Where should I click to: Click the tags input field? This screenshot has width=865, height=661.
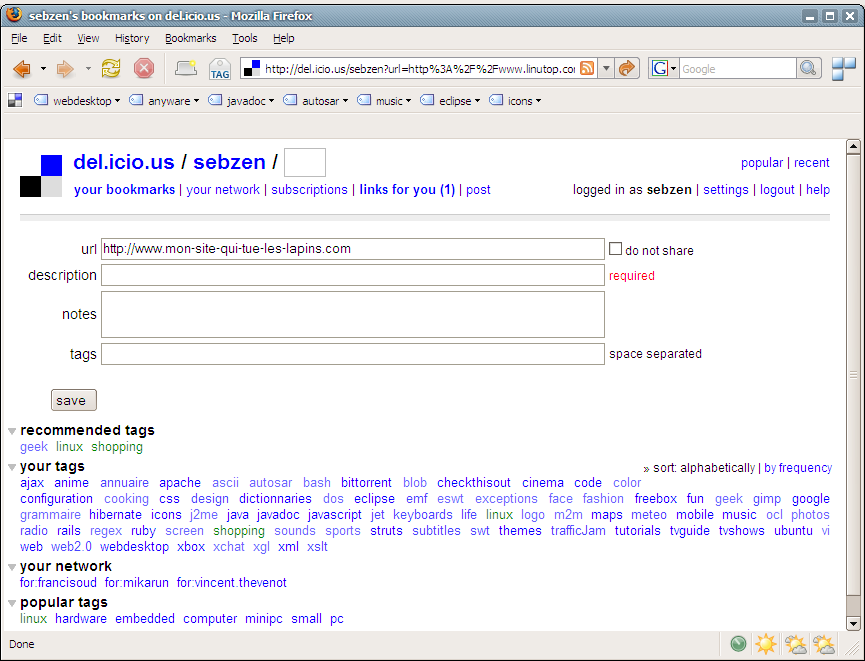tap(353, 354)
